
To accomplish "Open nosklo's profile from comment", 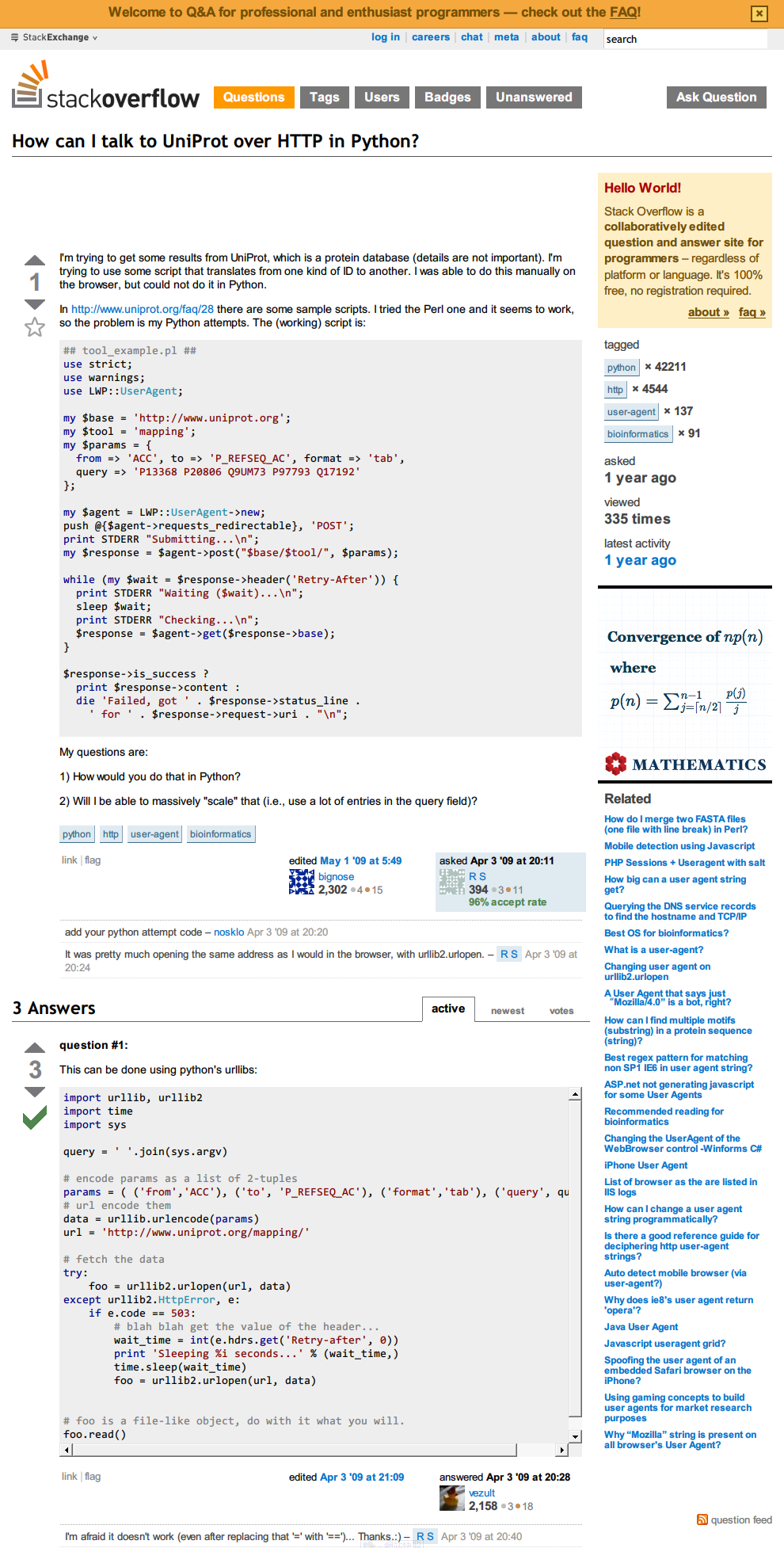I will click(229, 932).
